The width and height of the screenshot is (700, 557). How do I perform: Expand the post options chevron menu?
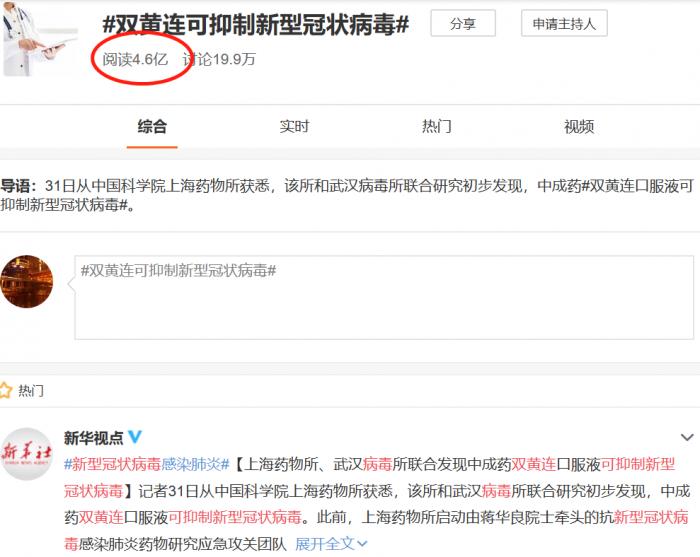coord(686,438)
